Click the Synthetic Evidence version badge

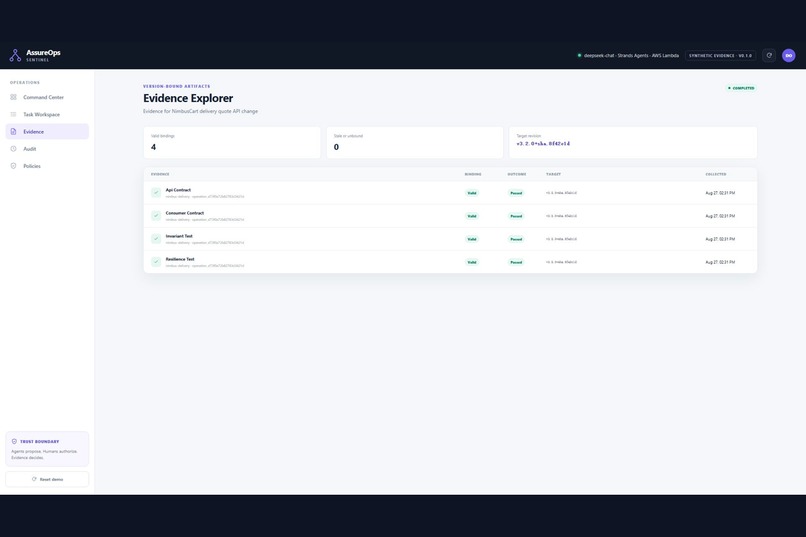(x=720, y=55)
